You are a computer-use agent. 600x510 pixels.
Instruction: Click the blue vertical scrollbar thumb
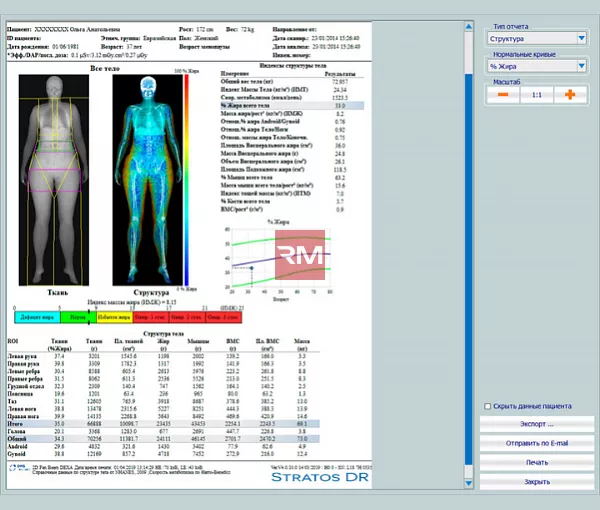[x=469, y=270]
